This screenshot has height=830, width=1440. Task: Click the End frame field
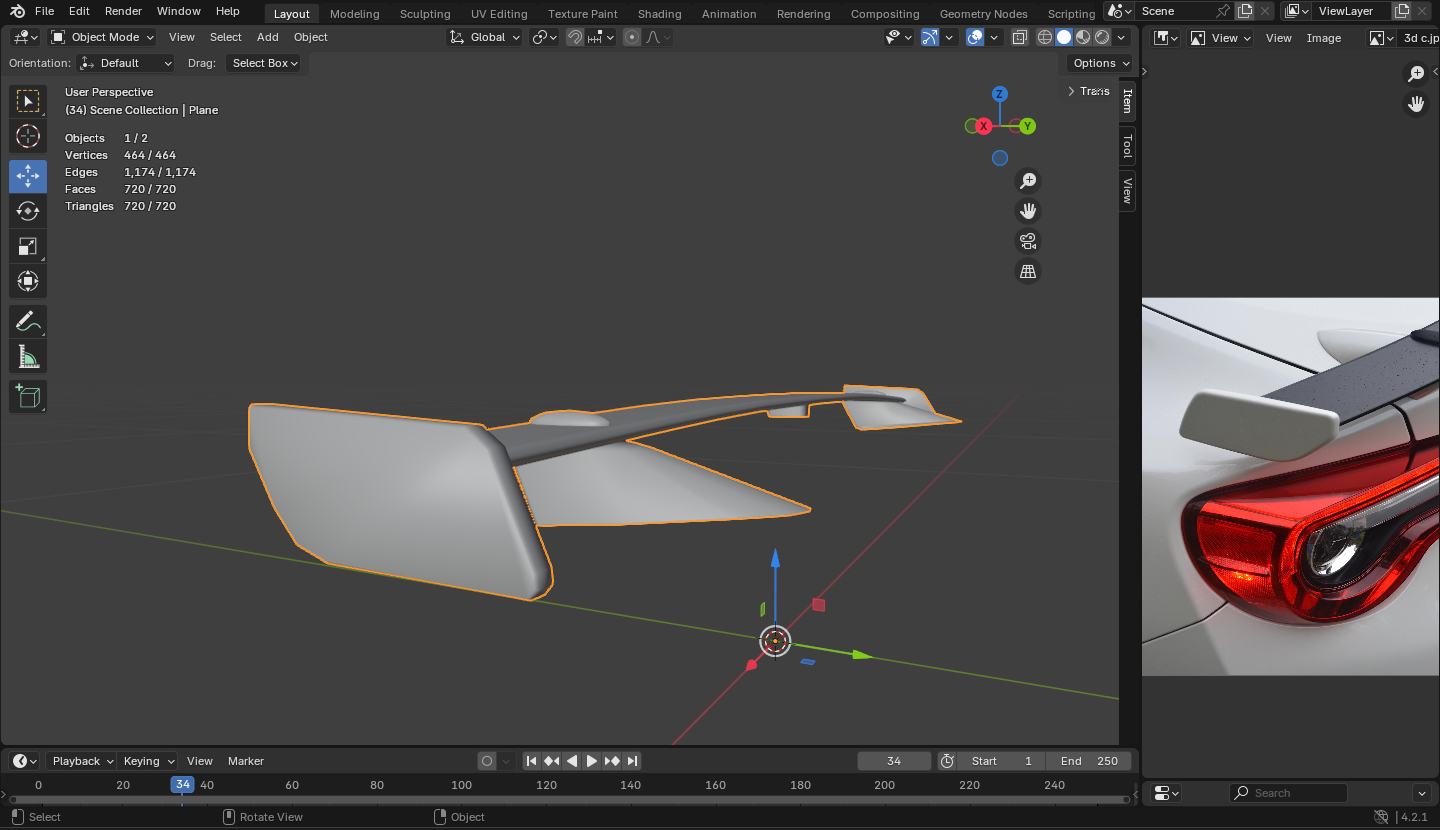(1089, 761)
